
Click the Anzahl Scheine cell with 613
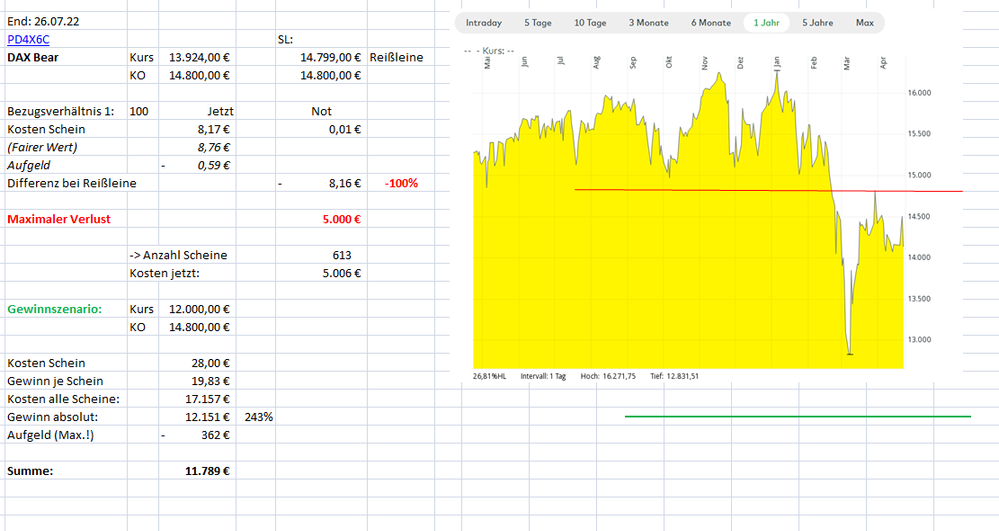pyautogui.click(x=341, y=255)
